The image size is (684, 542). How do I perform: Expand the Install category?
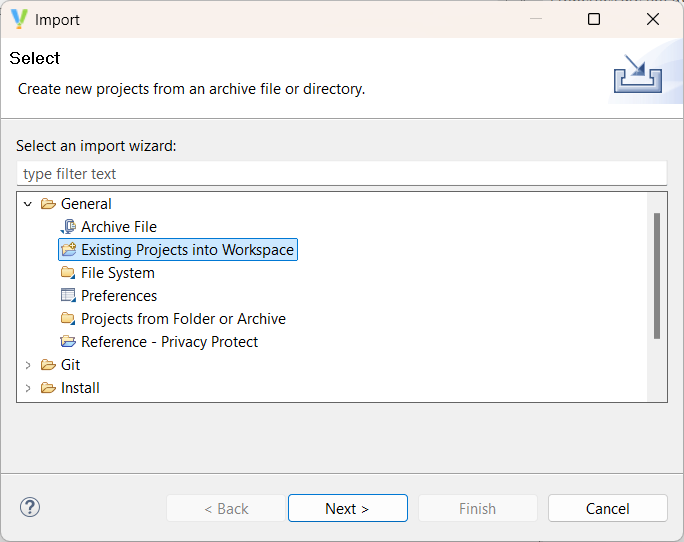28,388
